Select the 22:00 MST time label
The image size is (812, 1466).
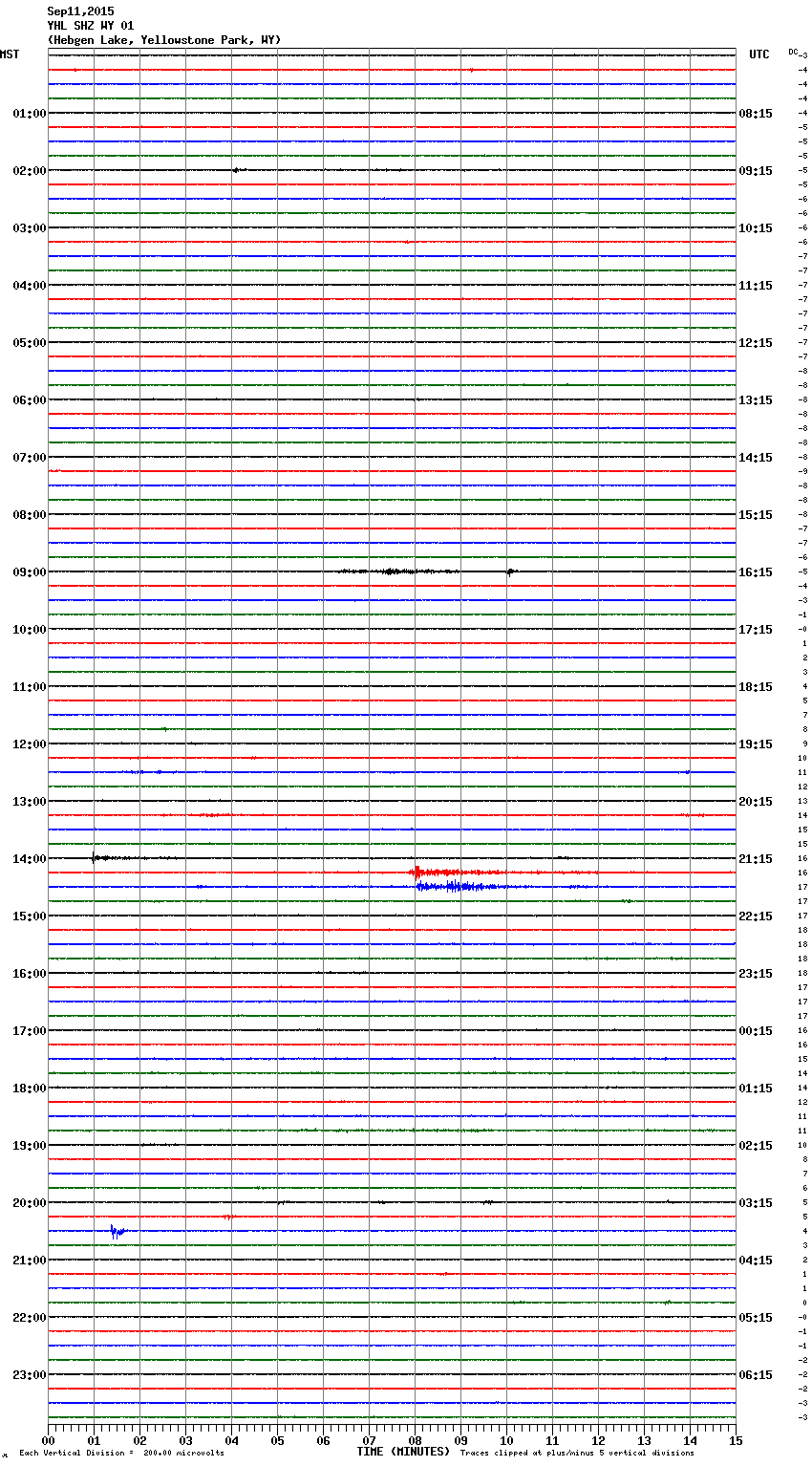[x=30, y=1318]
